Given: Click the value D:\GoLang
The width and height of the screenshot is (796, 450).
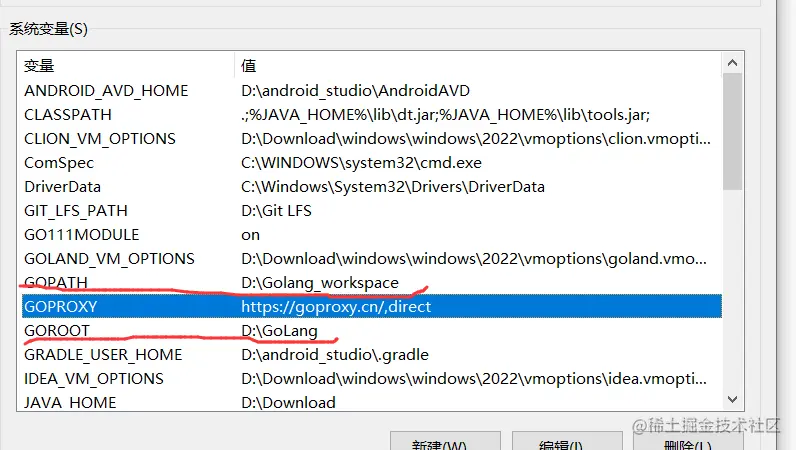Looking at the screenshot, I should 279,331.
